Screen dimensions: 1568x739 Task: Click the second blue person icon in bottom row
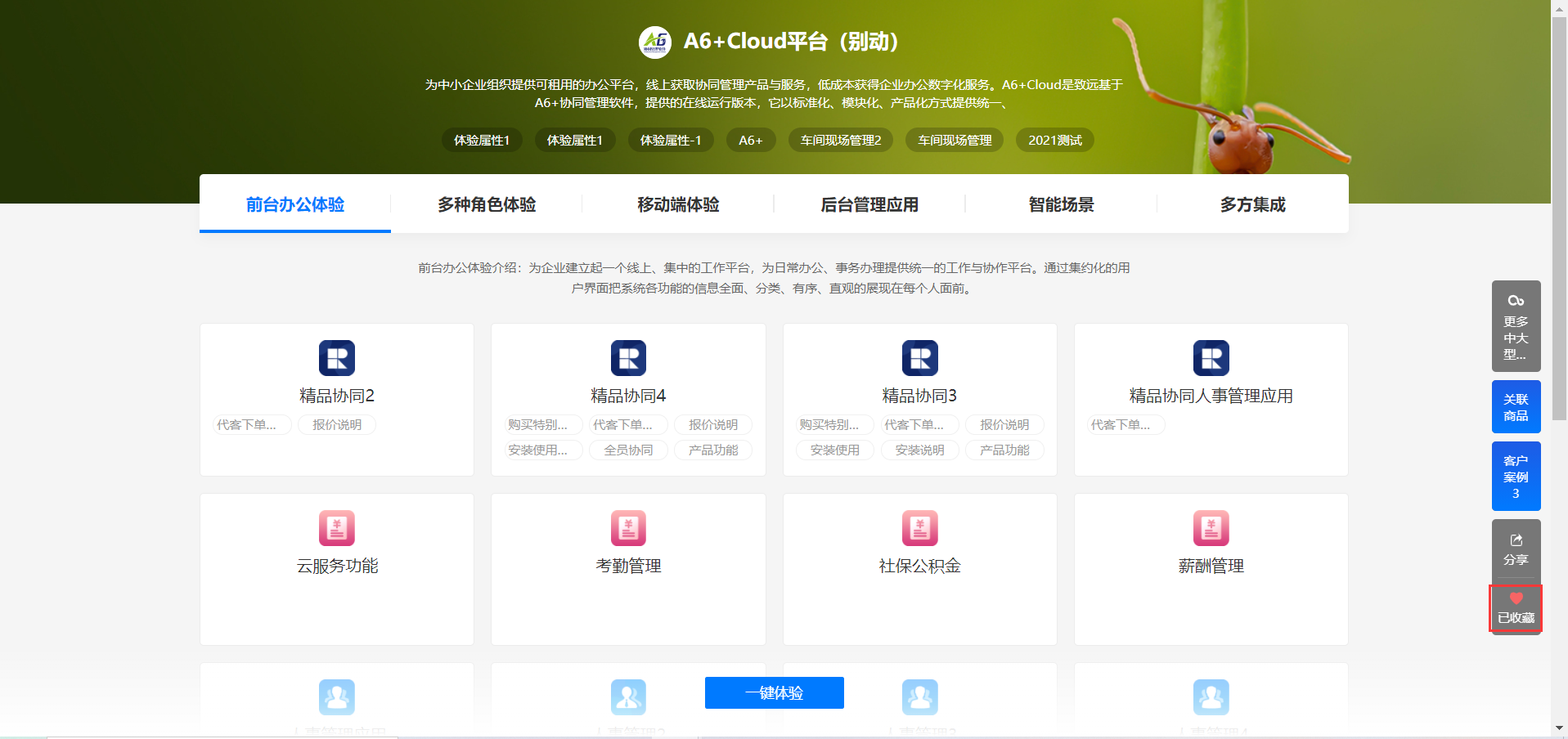[628, 697]
